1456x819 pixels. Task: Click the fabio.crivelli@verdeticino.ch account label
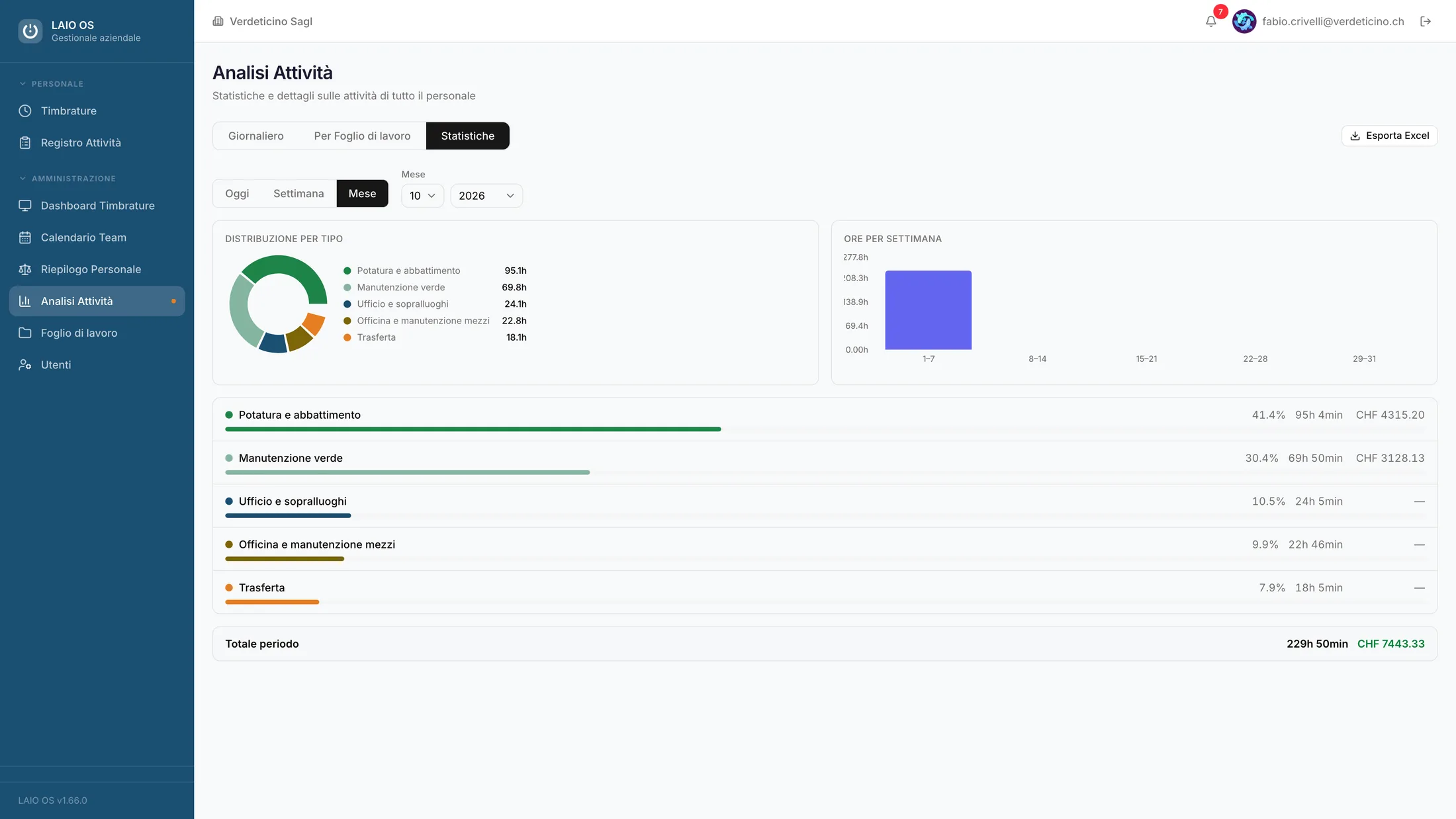(x=1333, y=21)
